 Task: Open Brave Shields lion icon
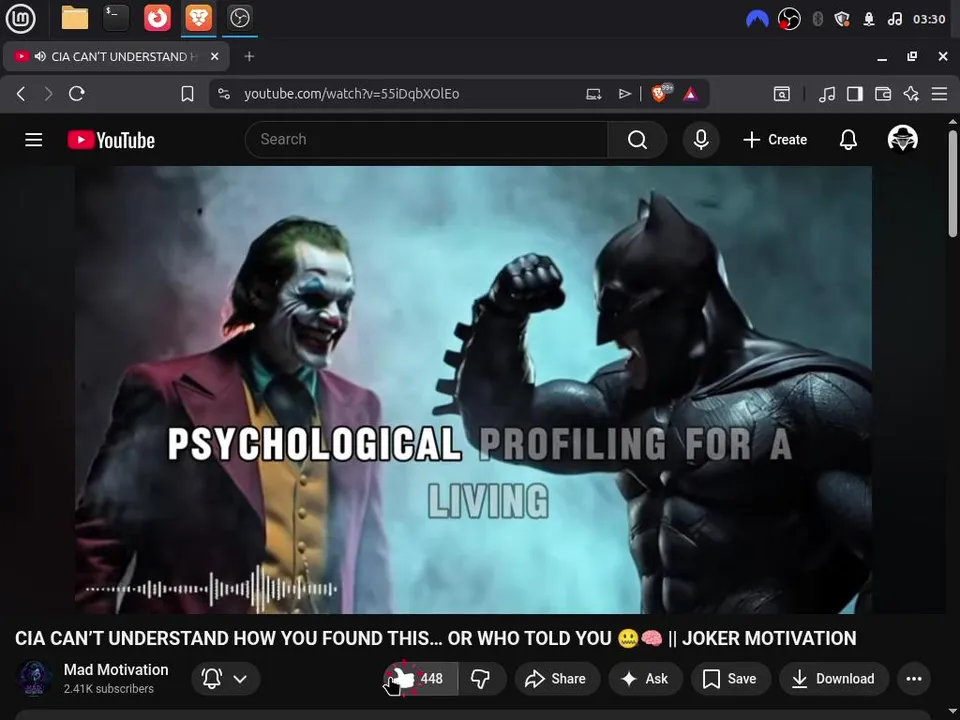pos(661,93)
